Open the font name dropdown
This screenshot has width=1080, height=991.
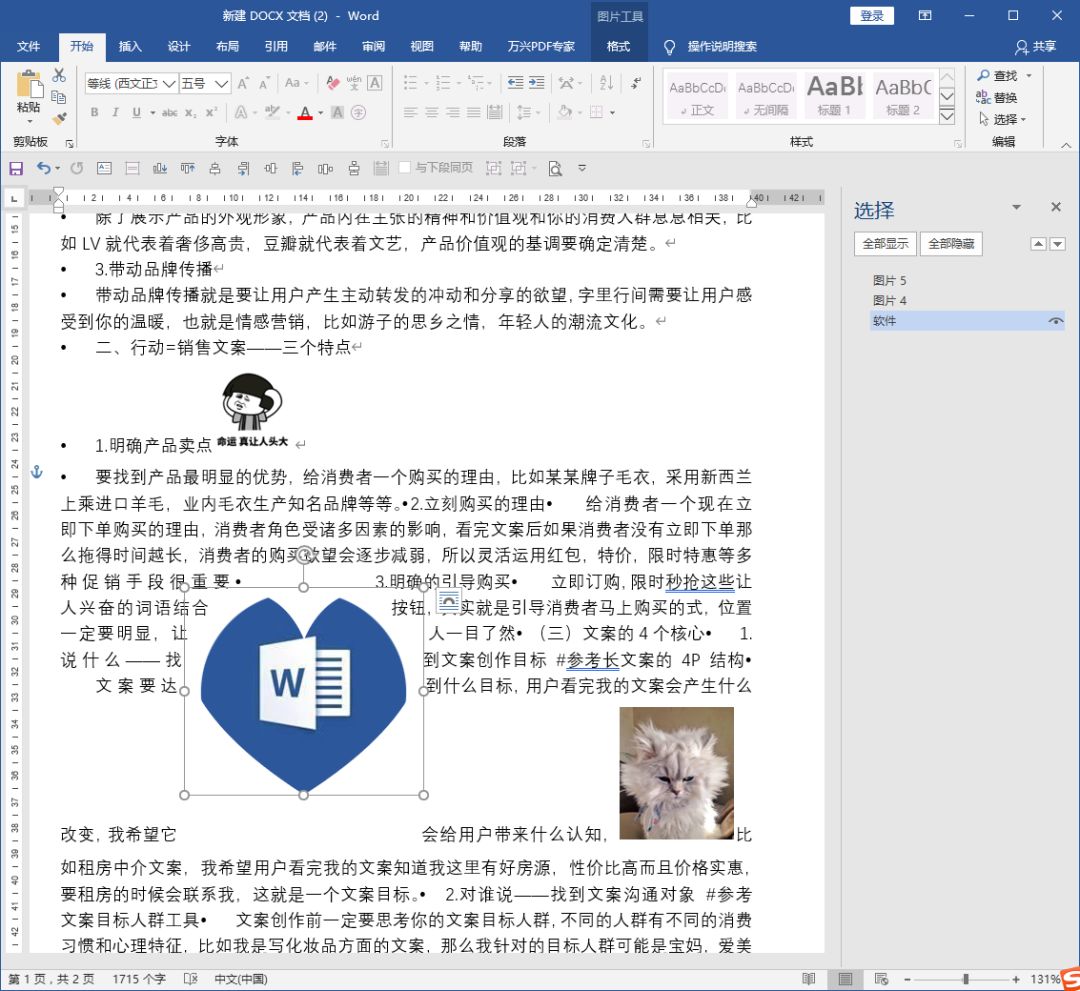pos(169,83)
